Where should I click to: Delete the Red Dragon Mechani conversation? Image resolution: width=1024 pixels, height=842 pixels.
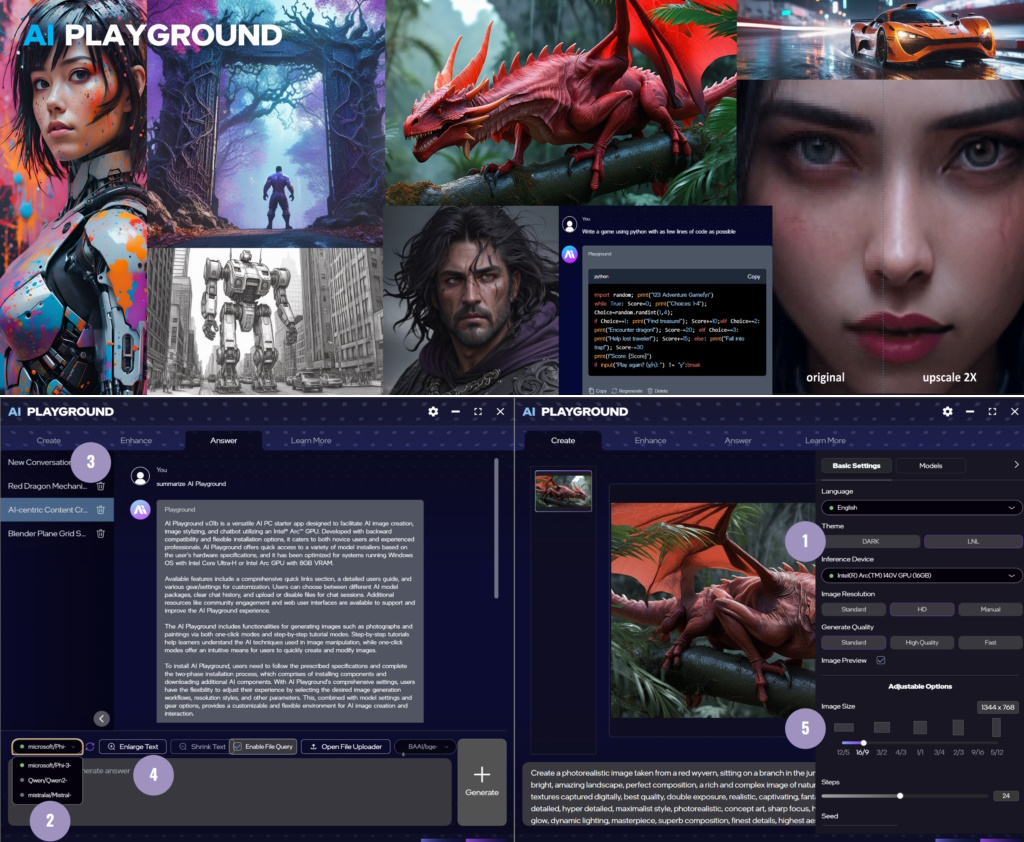click(100, 485)
